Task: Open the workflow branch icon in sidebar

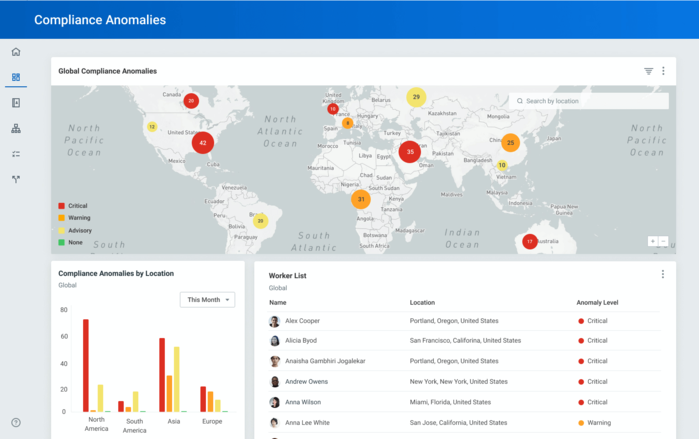Action: pyautogui.click(x=16, y=180)
